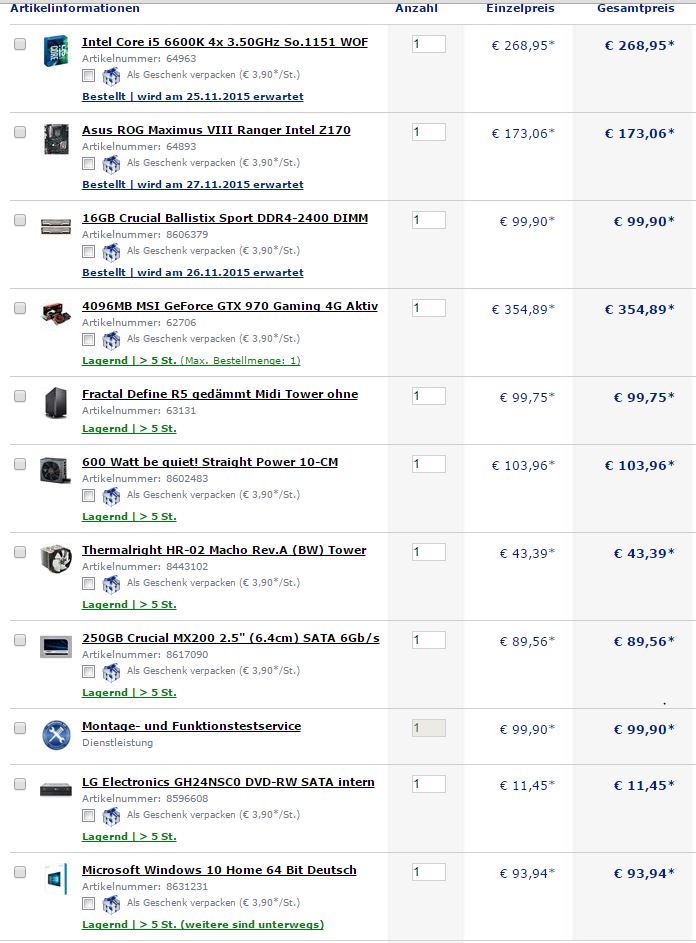Tick the row checkbox for Crucial MX200 SSD
Viewport: 696px width, 943px height.
click(x=20, y=640)
